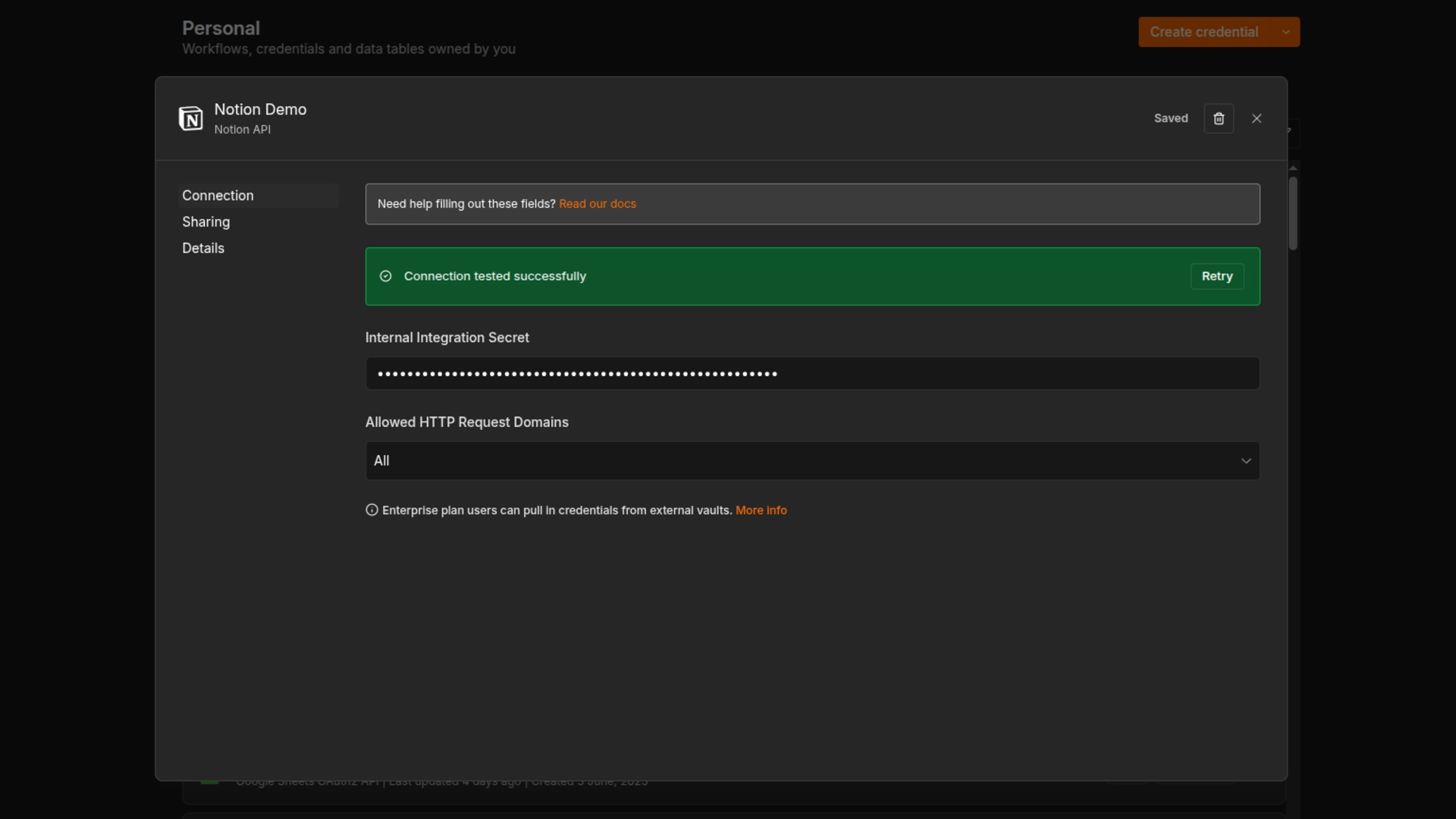Follow the More info link
Viewport: 1456px width, 819px height.
761,510
